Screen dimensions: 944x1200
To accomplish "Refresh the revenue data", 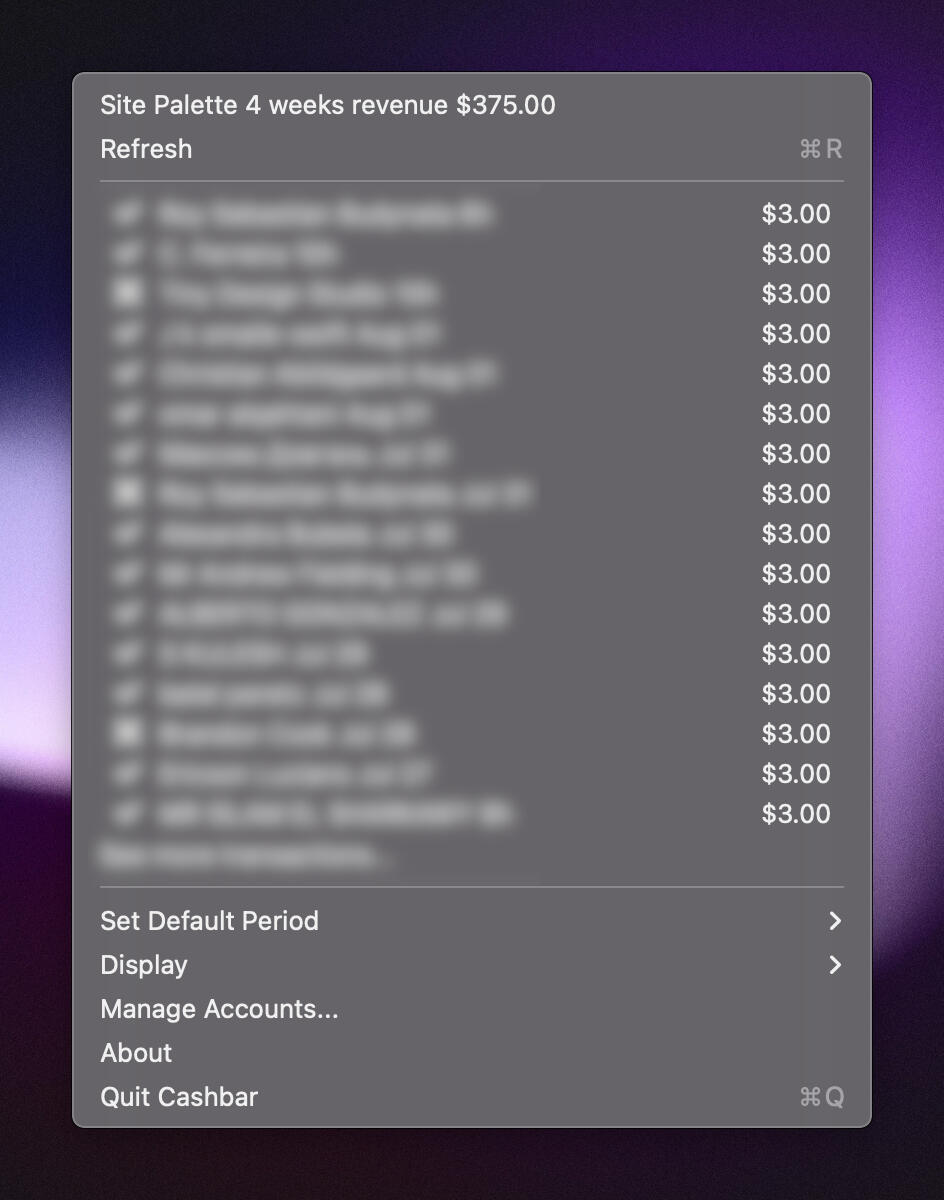I will (146, 149).
